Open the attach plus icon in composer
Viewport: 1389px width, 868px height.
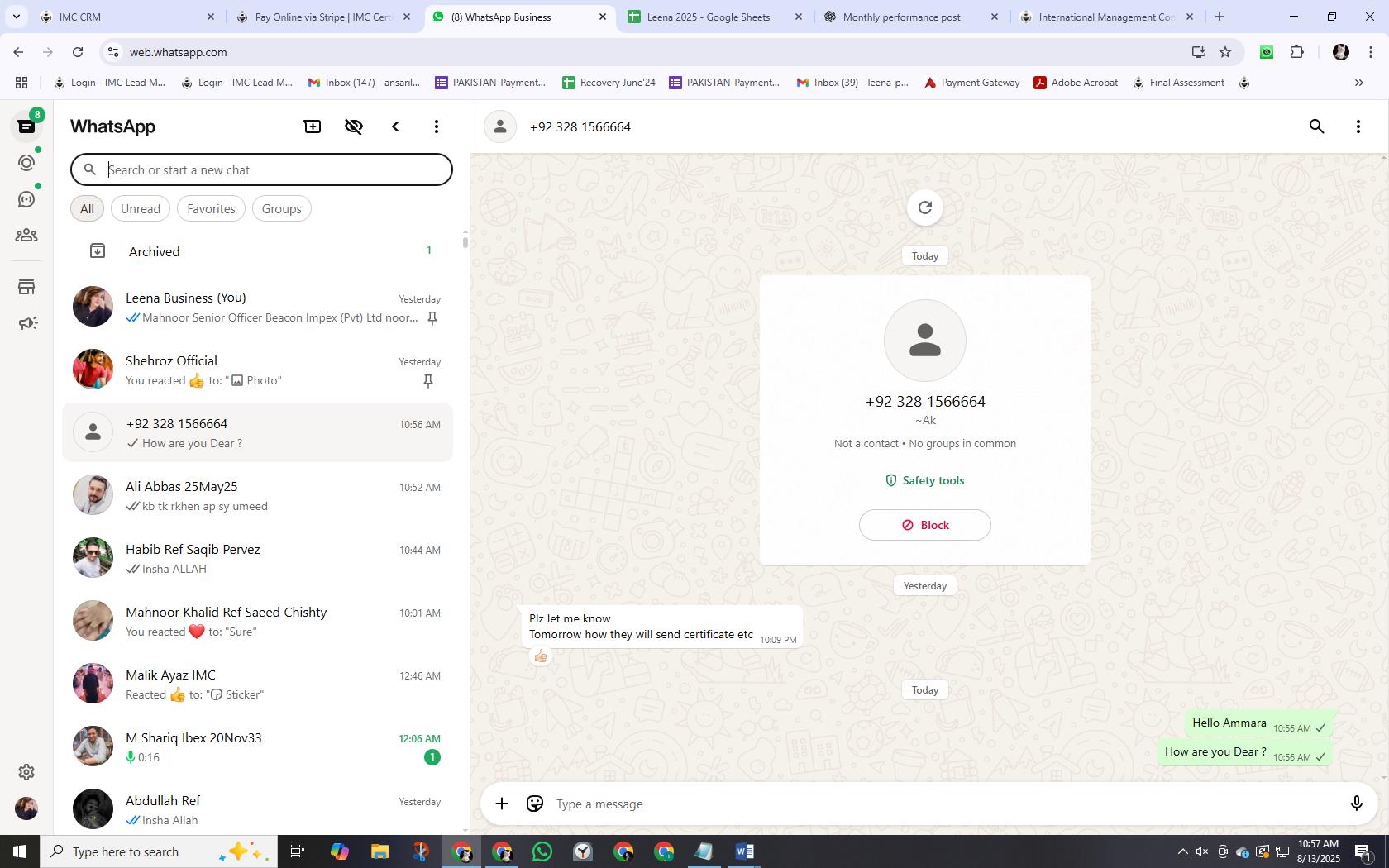502,804
